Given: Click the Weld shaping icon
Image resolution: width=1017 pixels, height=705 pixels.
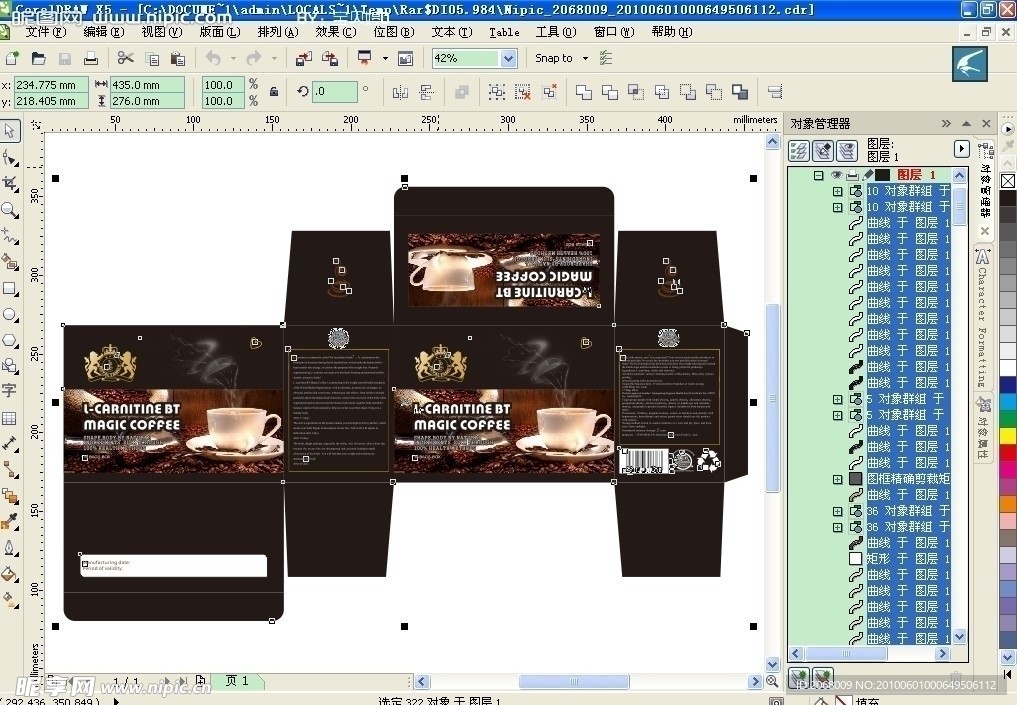Looking at the screenshot, I should (583, 92).
